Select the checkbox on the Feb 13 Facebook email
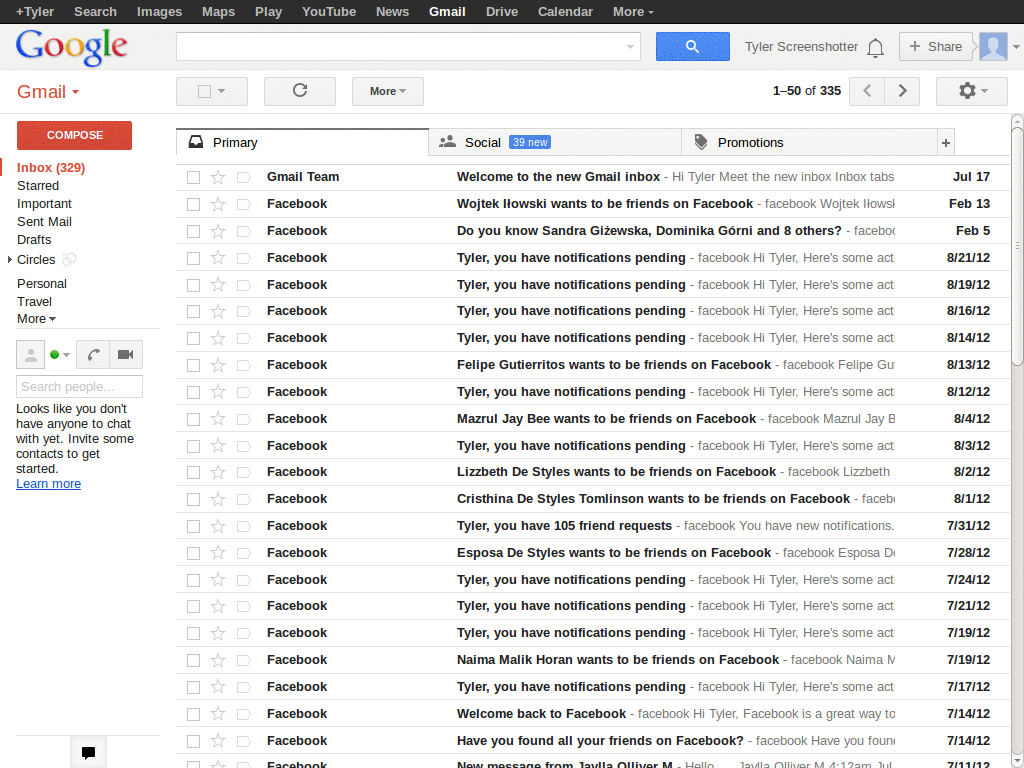The width and height of the screenshot is (1024, 768). click(192, 203)
